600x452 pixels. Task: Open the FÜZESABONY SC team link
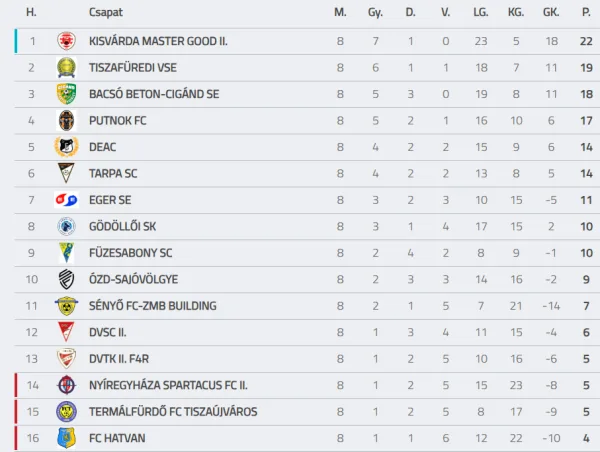tap(130, 253)
